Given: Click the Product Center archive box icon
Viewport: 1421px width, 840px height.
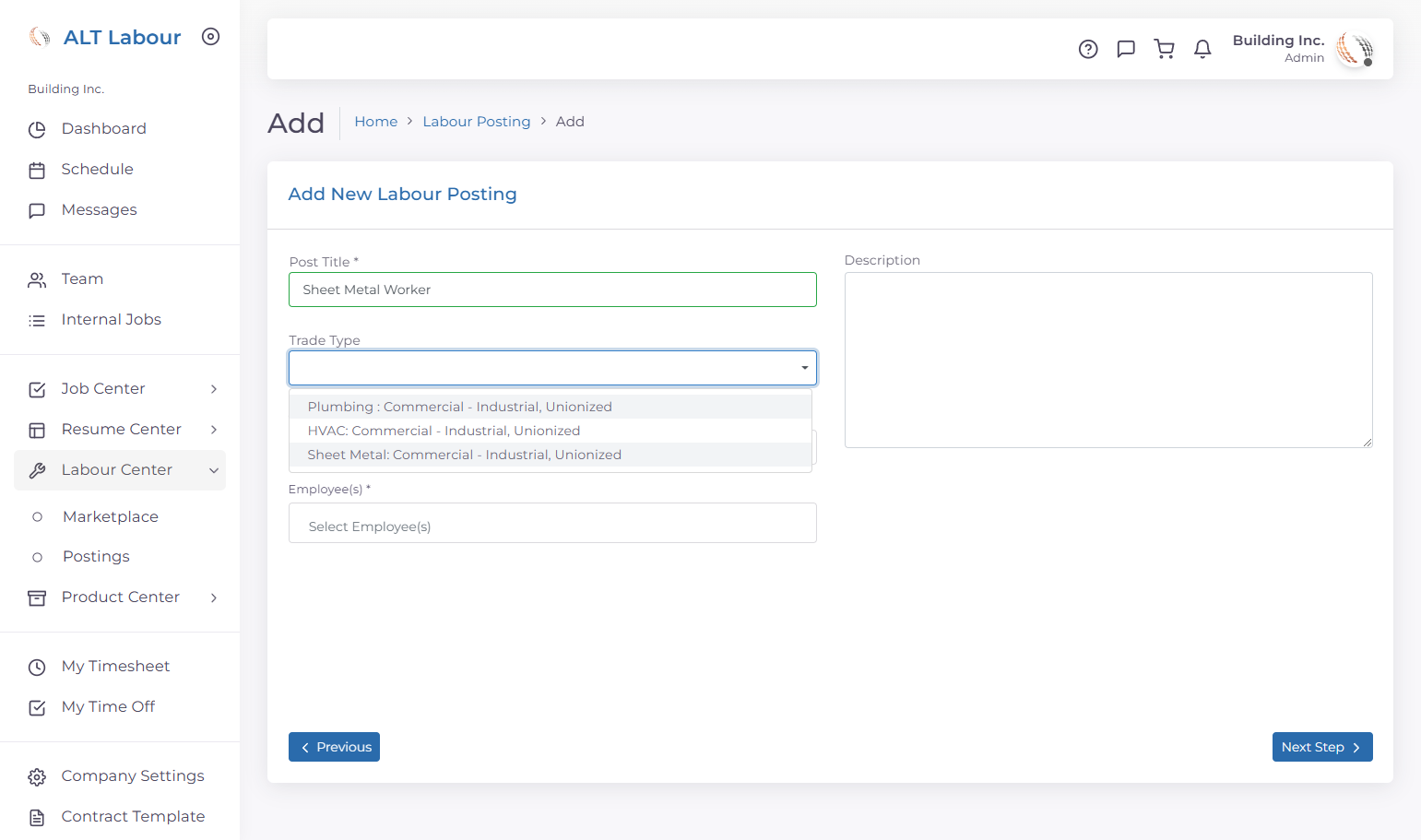Looking at the screenshot, I should [37, 598].
